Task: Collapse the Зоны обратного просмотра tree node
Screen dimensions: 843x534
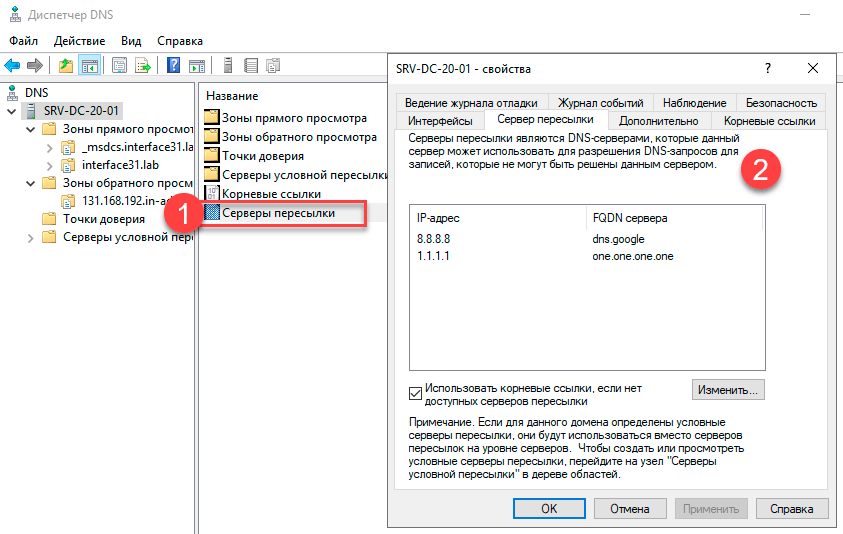Action: point(31,183)
